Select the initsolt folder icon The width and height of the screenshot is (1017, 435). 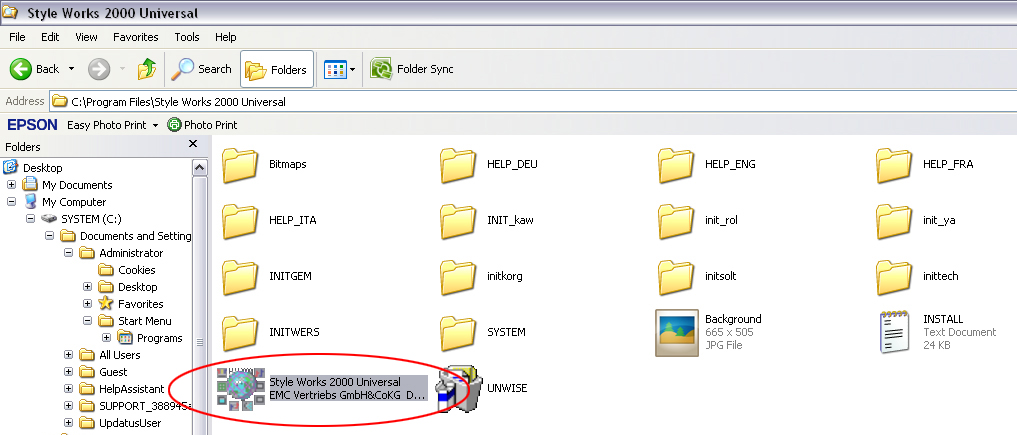[x=676, y=277]
